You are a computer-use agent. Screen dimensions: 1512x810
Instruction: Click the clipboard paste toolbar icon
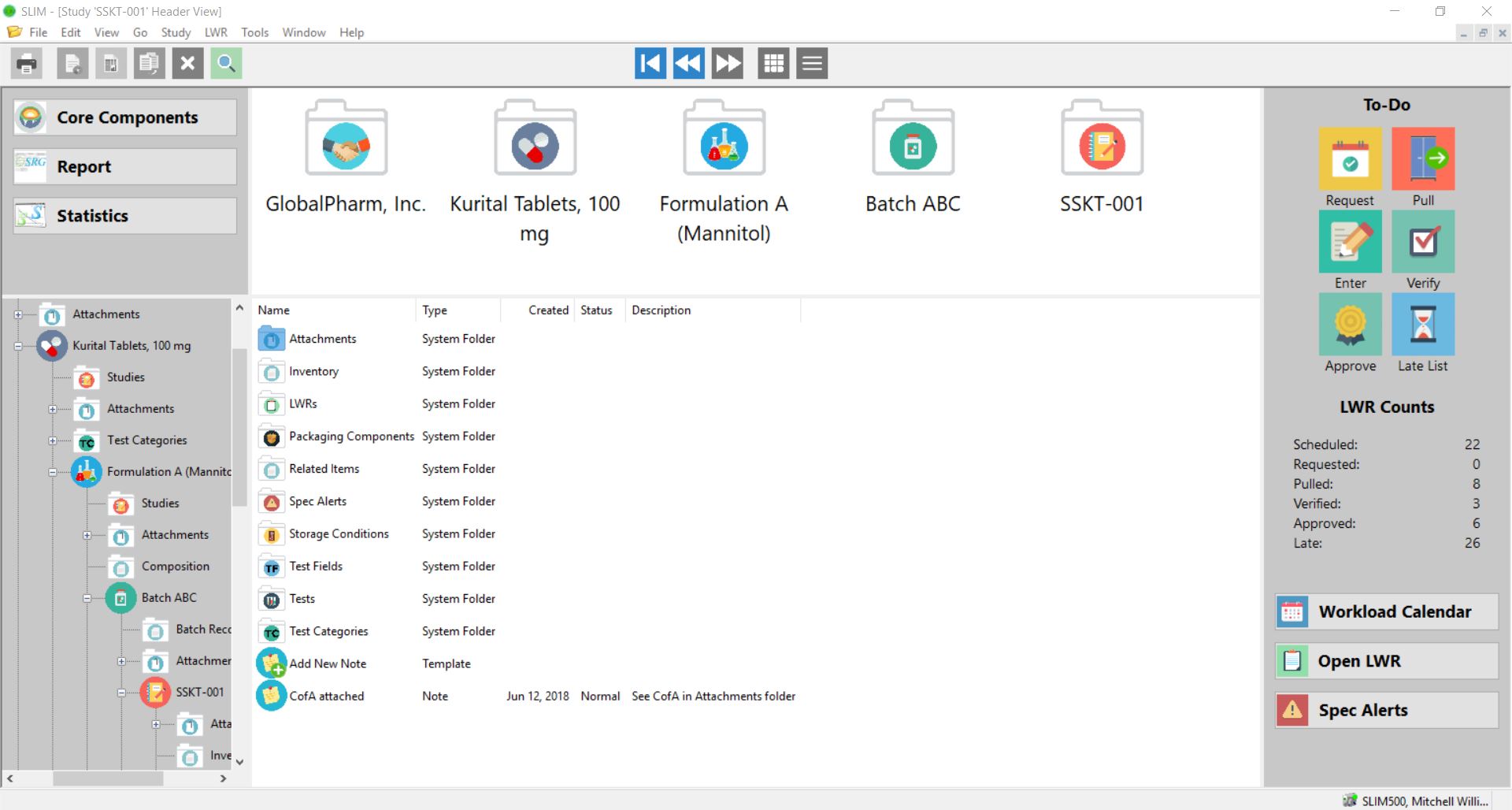pyautogui.click(x=149, y=64)
